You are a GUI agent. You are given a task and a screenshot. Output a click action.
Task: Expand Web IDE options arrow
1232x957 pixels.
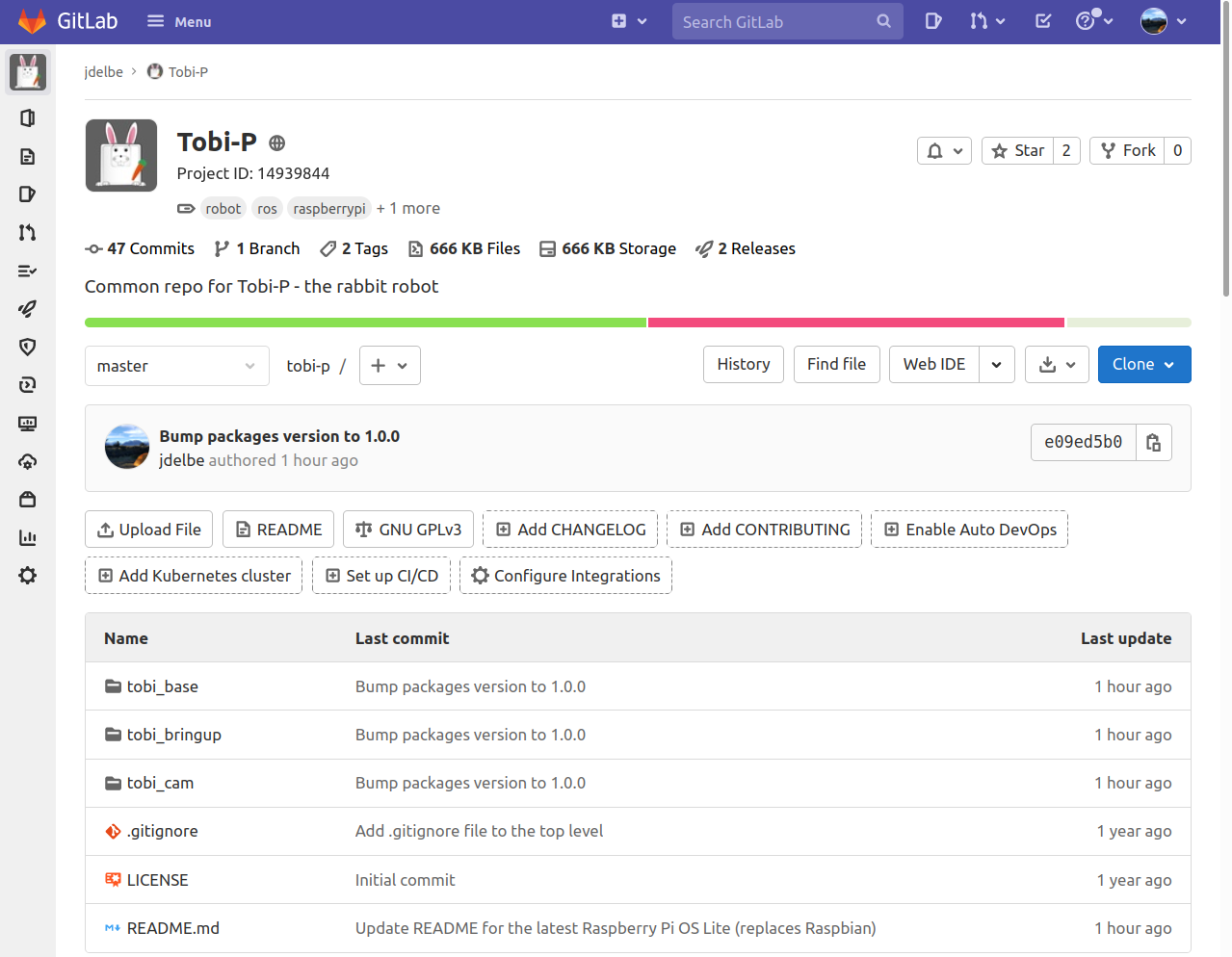tap(997, 364)
